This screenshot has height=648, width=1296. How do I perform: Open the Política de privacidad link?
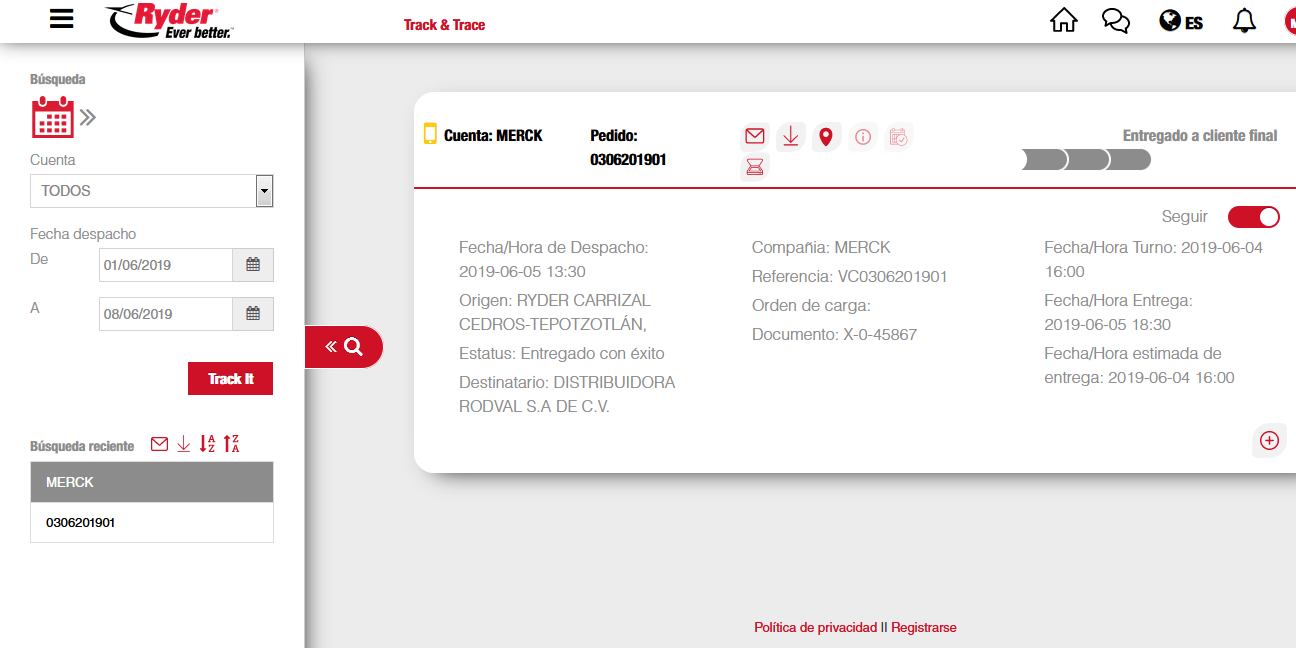[814, 628]
